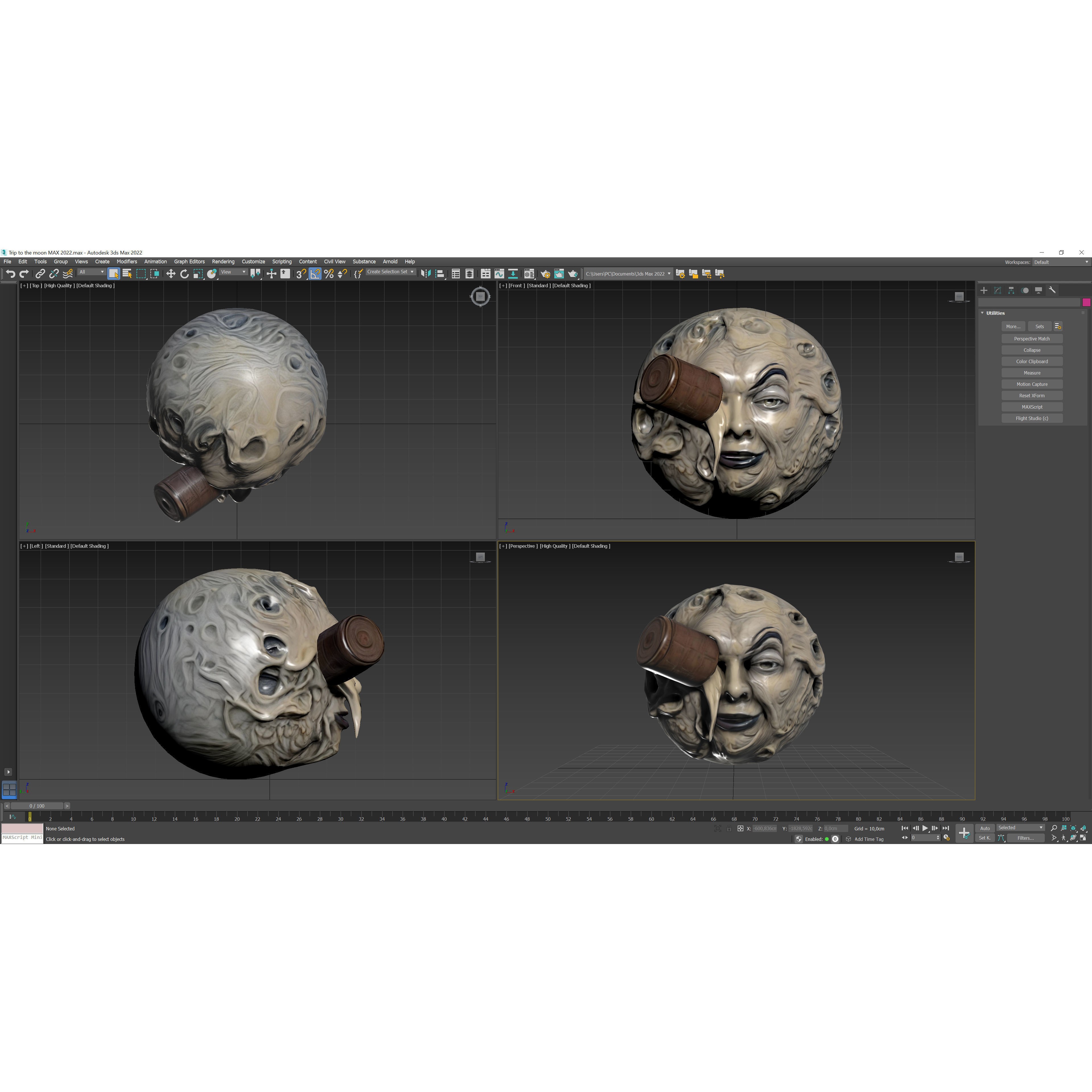
Task: Open the Workspaces Default dropdown
Action: click(1061, 262)
